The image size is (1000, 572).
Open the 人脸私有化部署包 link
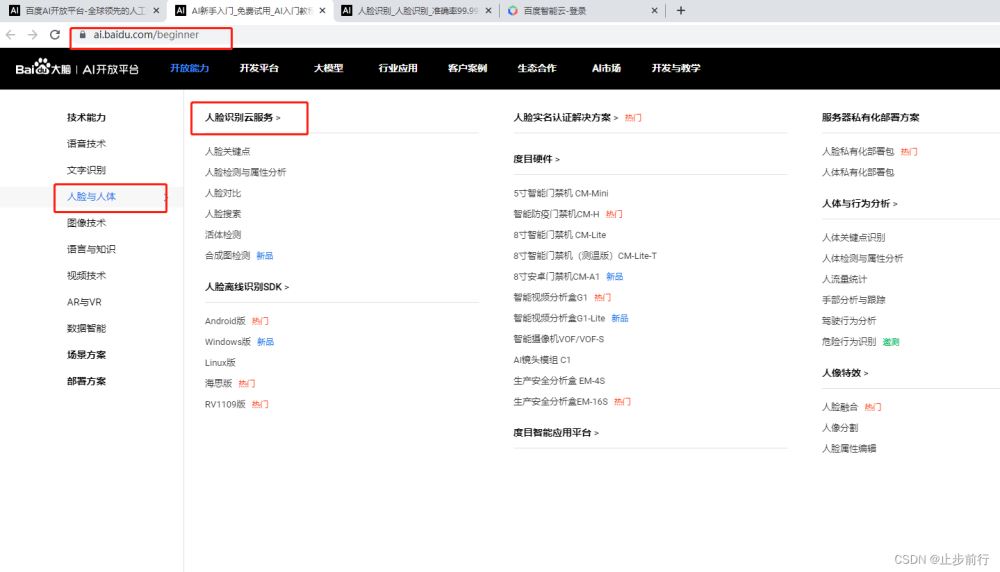[x=858, y=152]
